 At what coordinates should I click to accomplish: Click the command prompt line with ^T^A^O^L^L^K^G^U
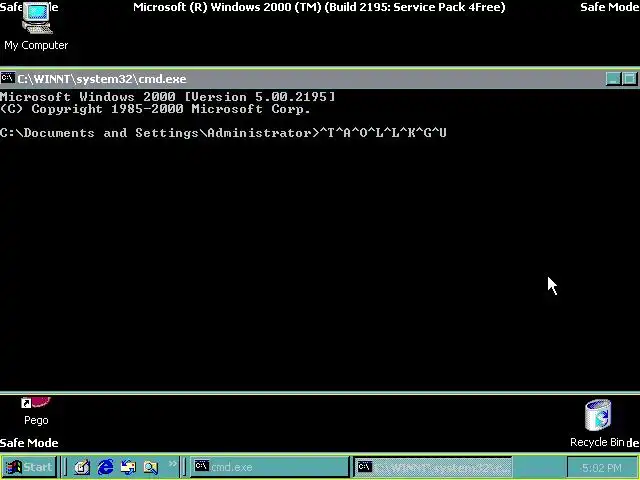point(223,133)
